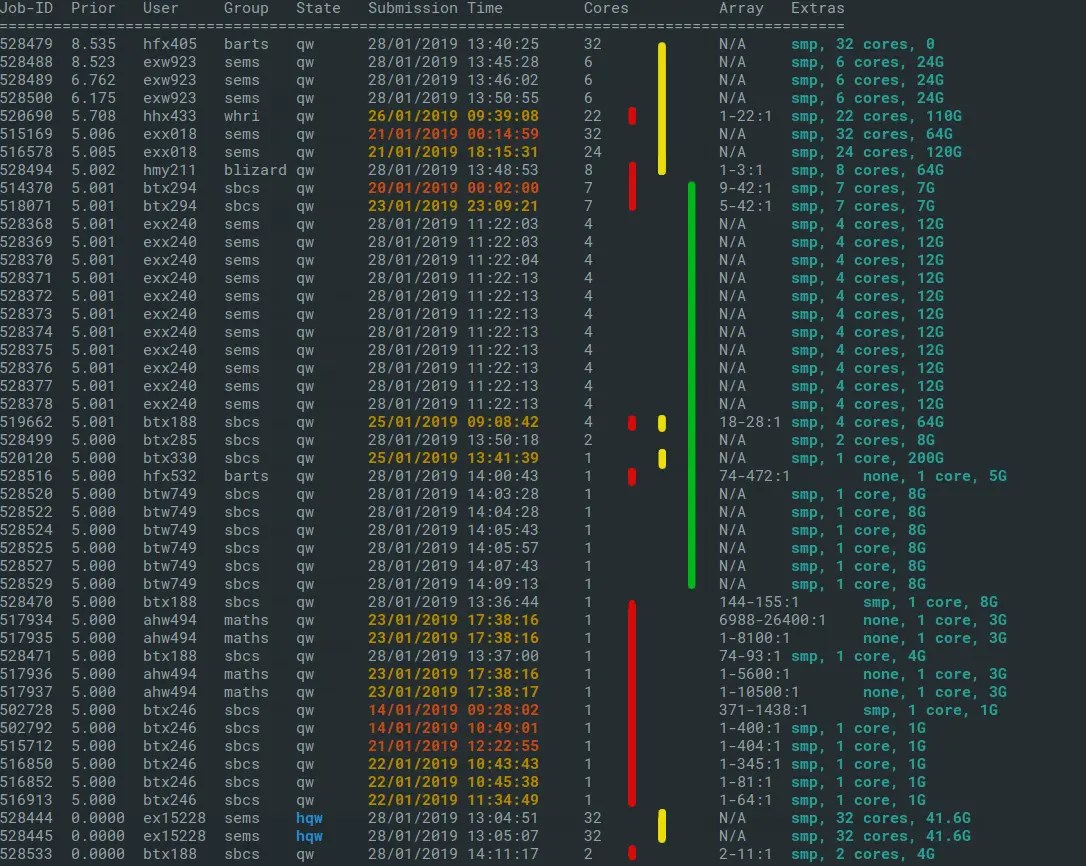Click job ID 519662
This screenshot has width=1086, height=866.
pos(26,423)
